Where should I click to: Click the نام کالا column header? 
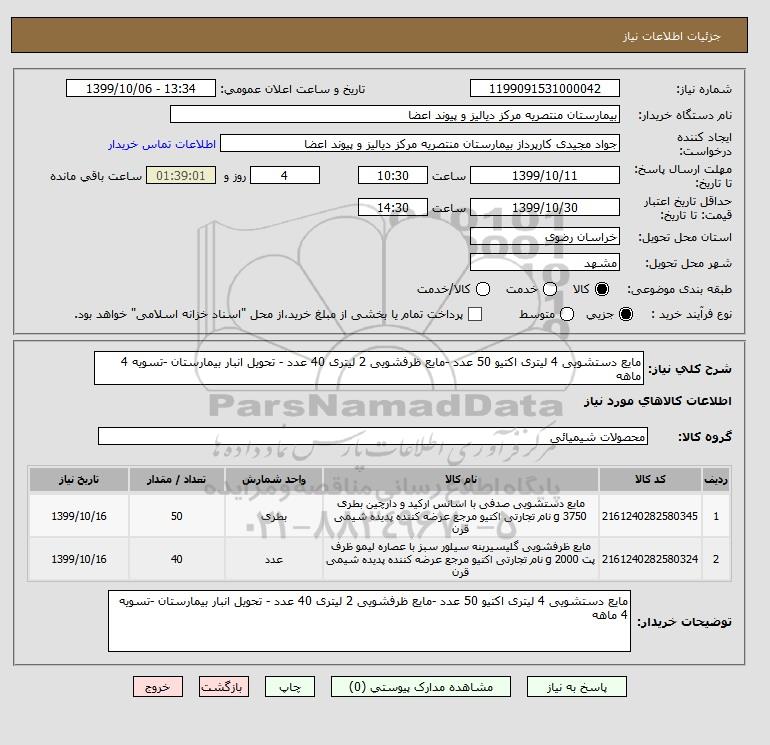point(461,479)
